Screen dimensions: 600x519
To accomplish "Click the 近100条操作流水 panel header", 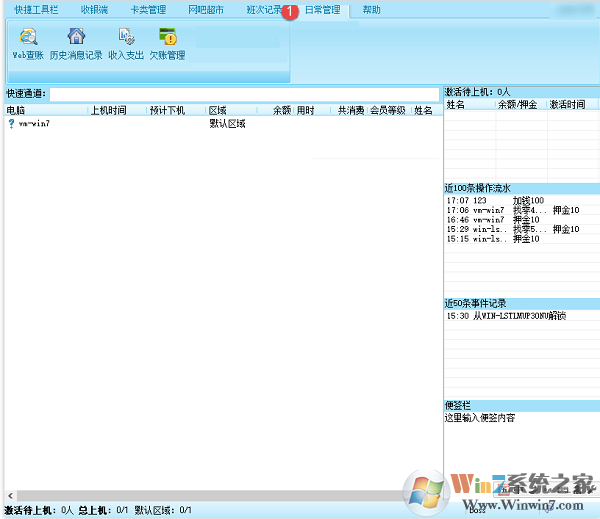I will [522, 188].
